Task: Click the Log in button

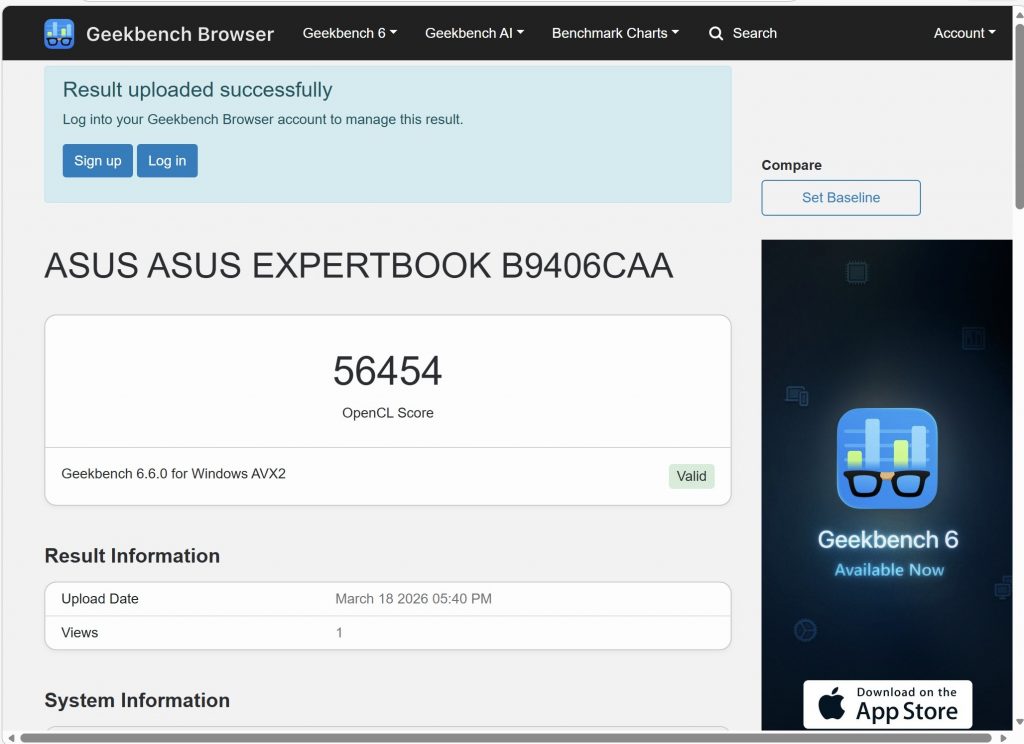Action: pyautogui.click(x=167, y=160)
